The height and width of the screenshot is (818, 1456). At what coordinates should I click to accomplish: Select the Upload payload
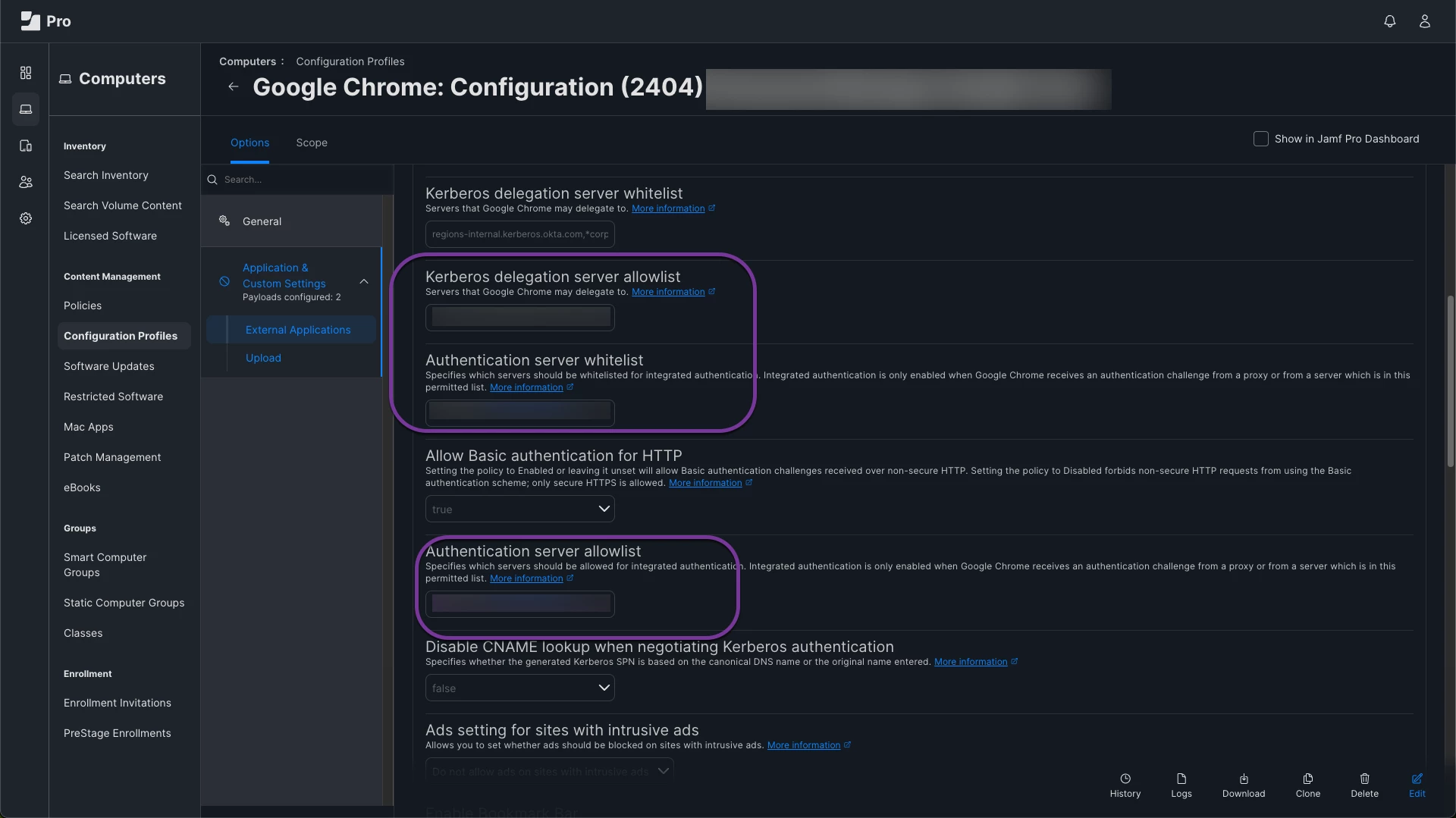(263, 358)
